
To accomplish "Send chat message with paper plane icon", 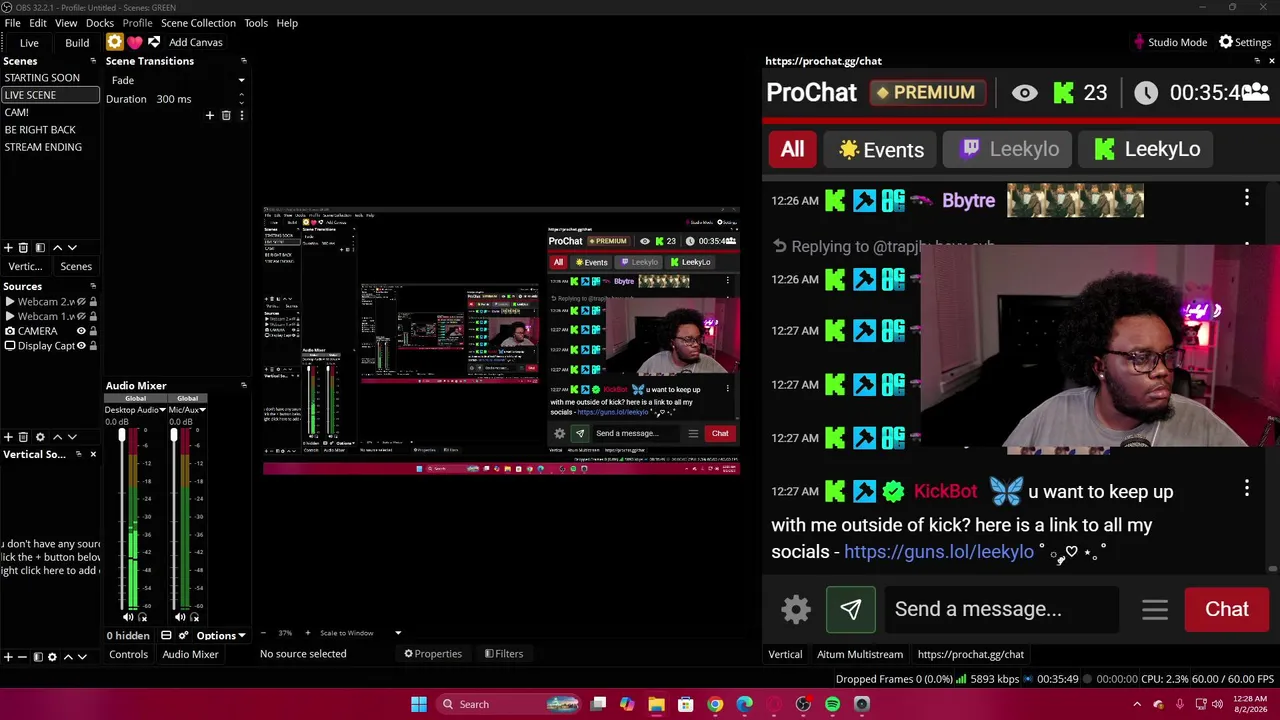I will coord(851,609).
